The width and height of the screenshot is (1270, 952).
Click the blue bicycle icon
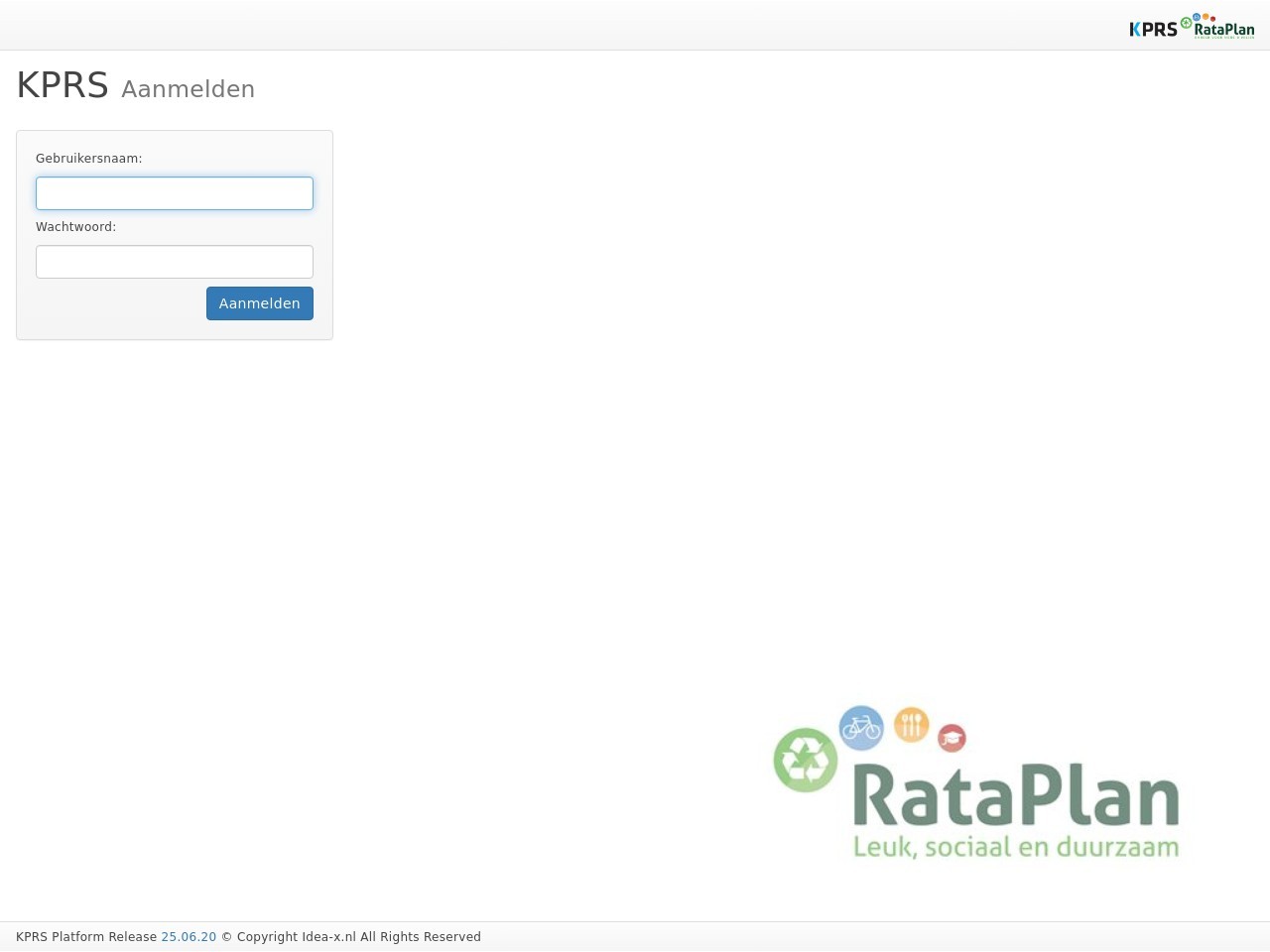click(x=861, y=728)
